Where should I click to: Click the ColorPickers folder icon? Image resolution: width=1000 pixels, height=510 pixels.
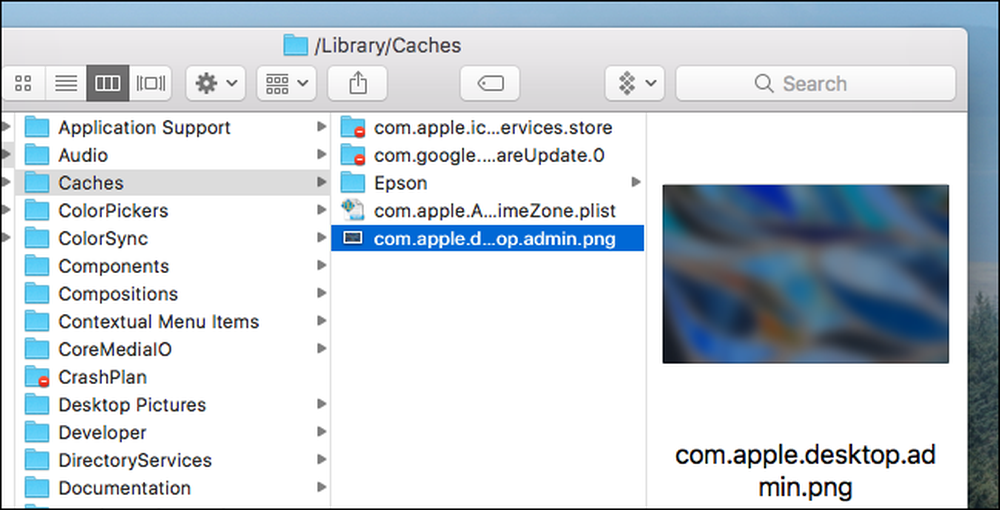point(37,210)
